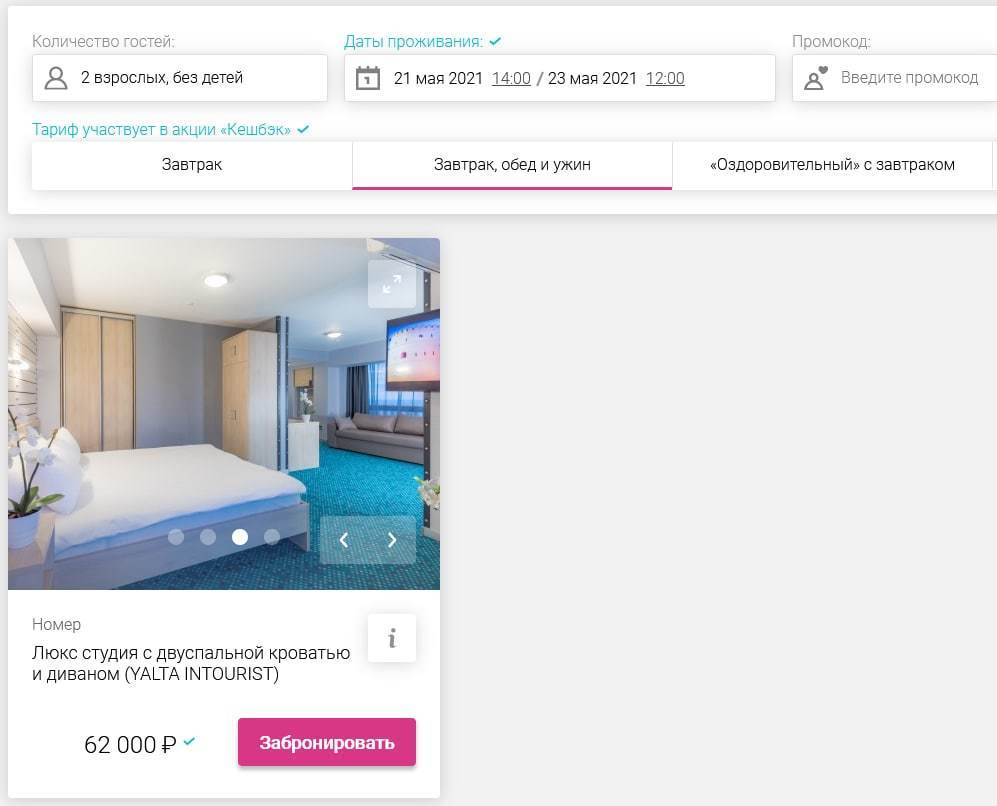Switch to «Оздоровительный» с завтраком tab

pos(832,165)
